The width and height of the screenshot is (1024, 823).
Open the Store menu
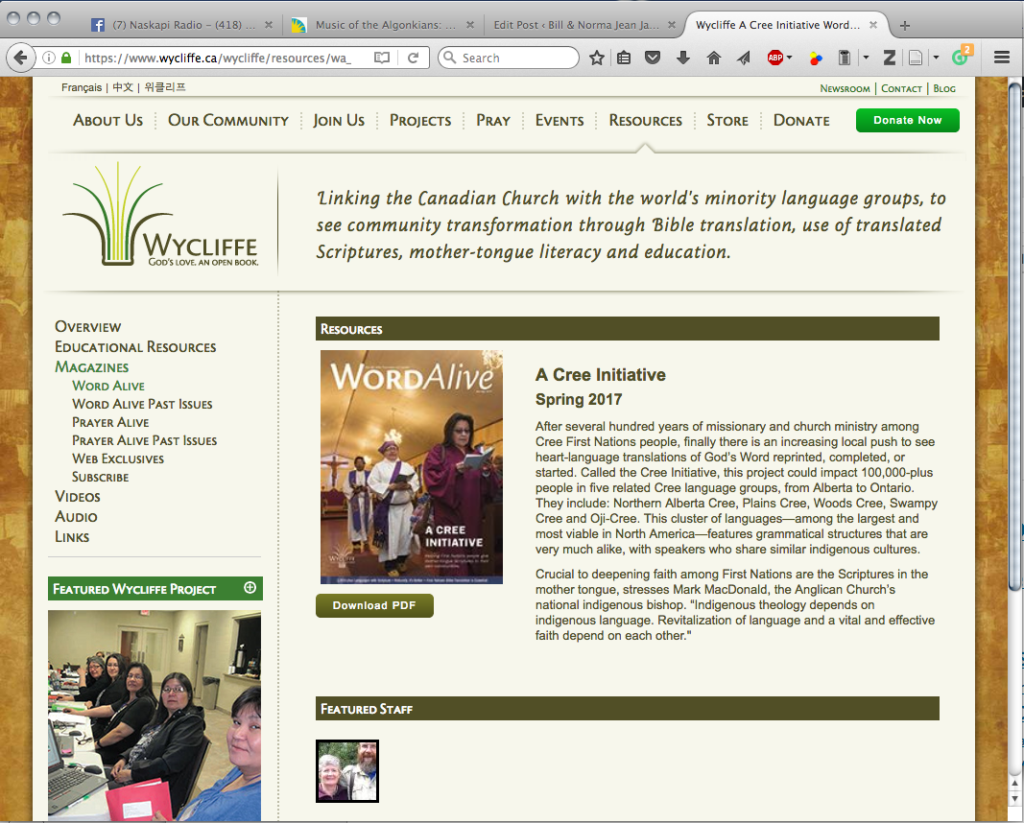[x=728, y=120]
